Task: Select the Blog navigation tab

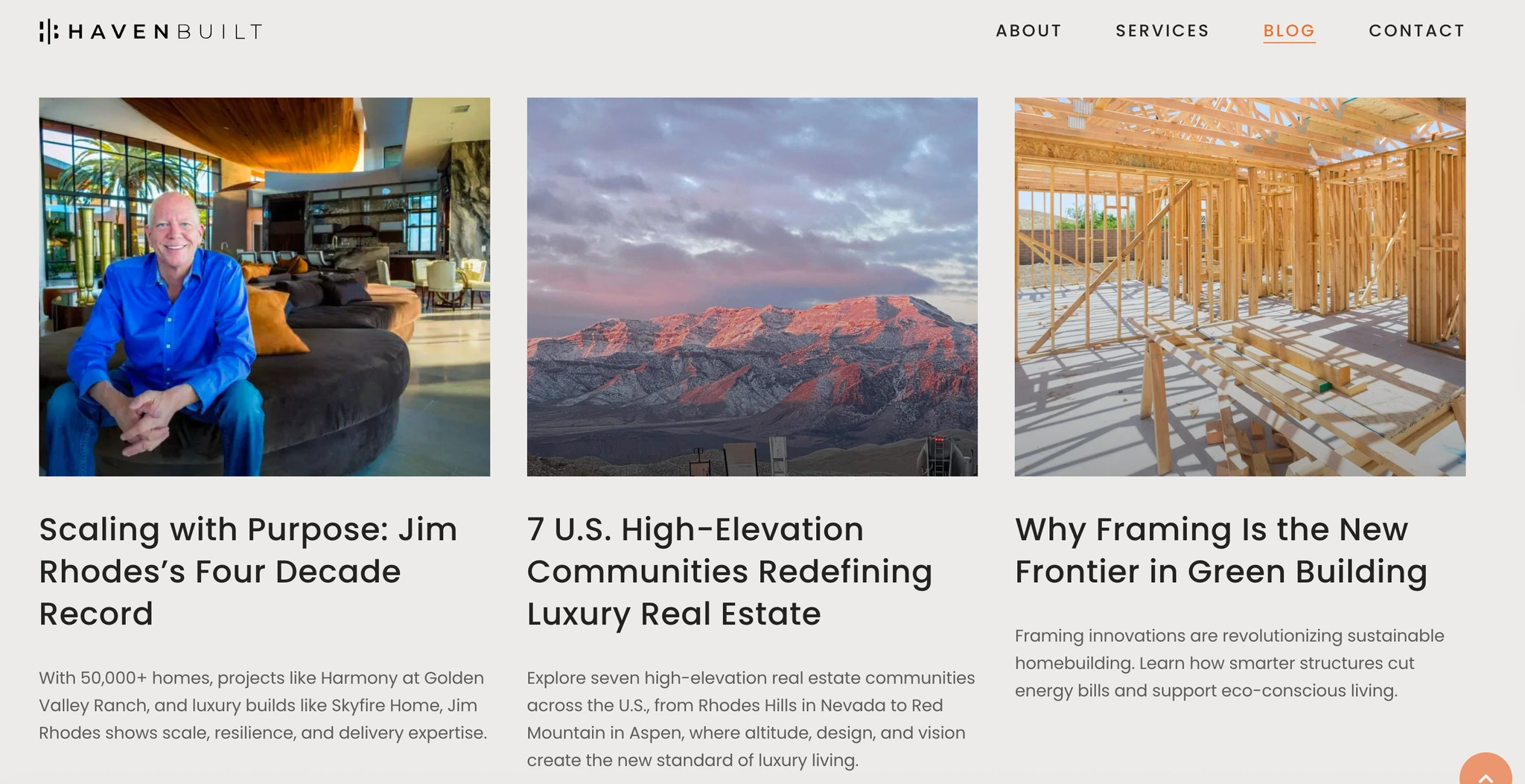Action: (1289, 31)
